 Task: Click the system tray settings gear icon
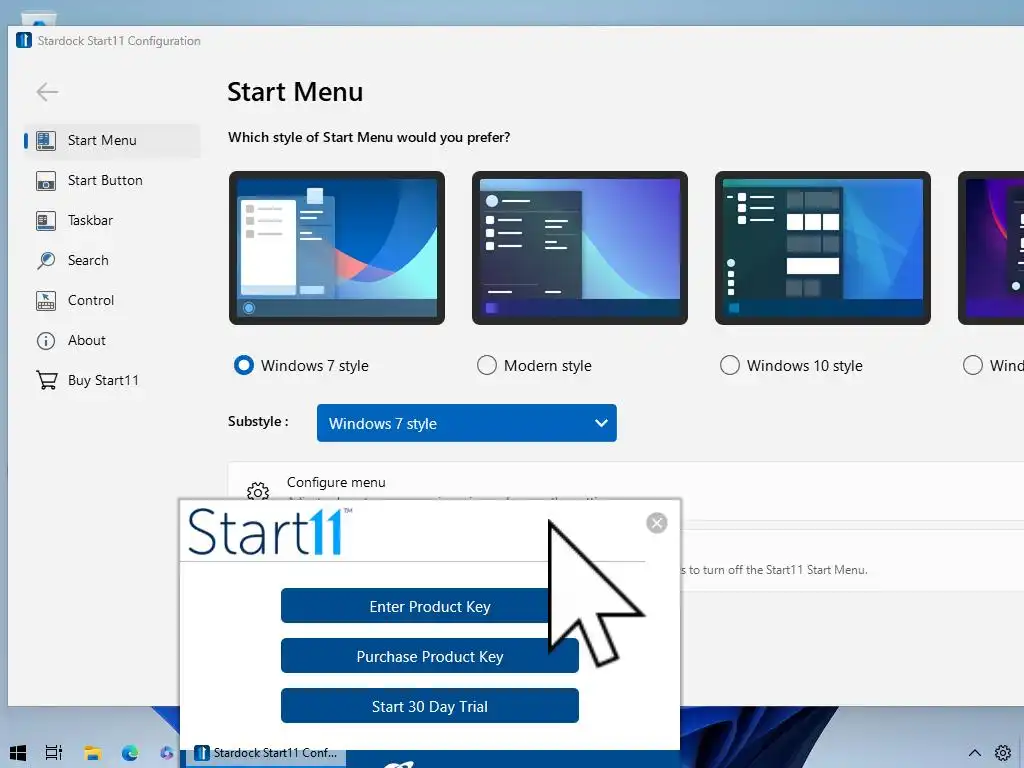coord(1002,753)
